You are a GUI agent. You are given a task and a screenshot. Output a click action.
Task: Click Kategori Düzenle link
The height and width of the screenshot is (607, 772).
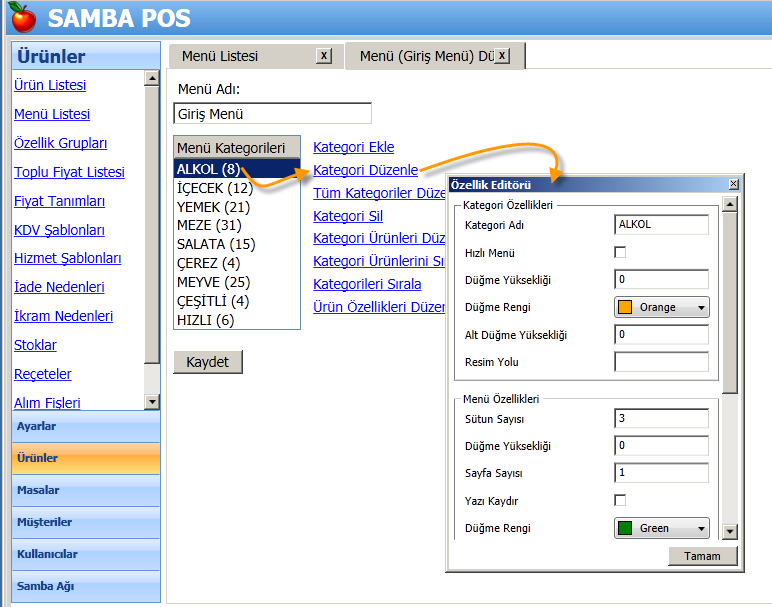[x=365, y=170]
